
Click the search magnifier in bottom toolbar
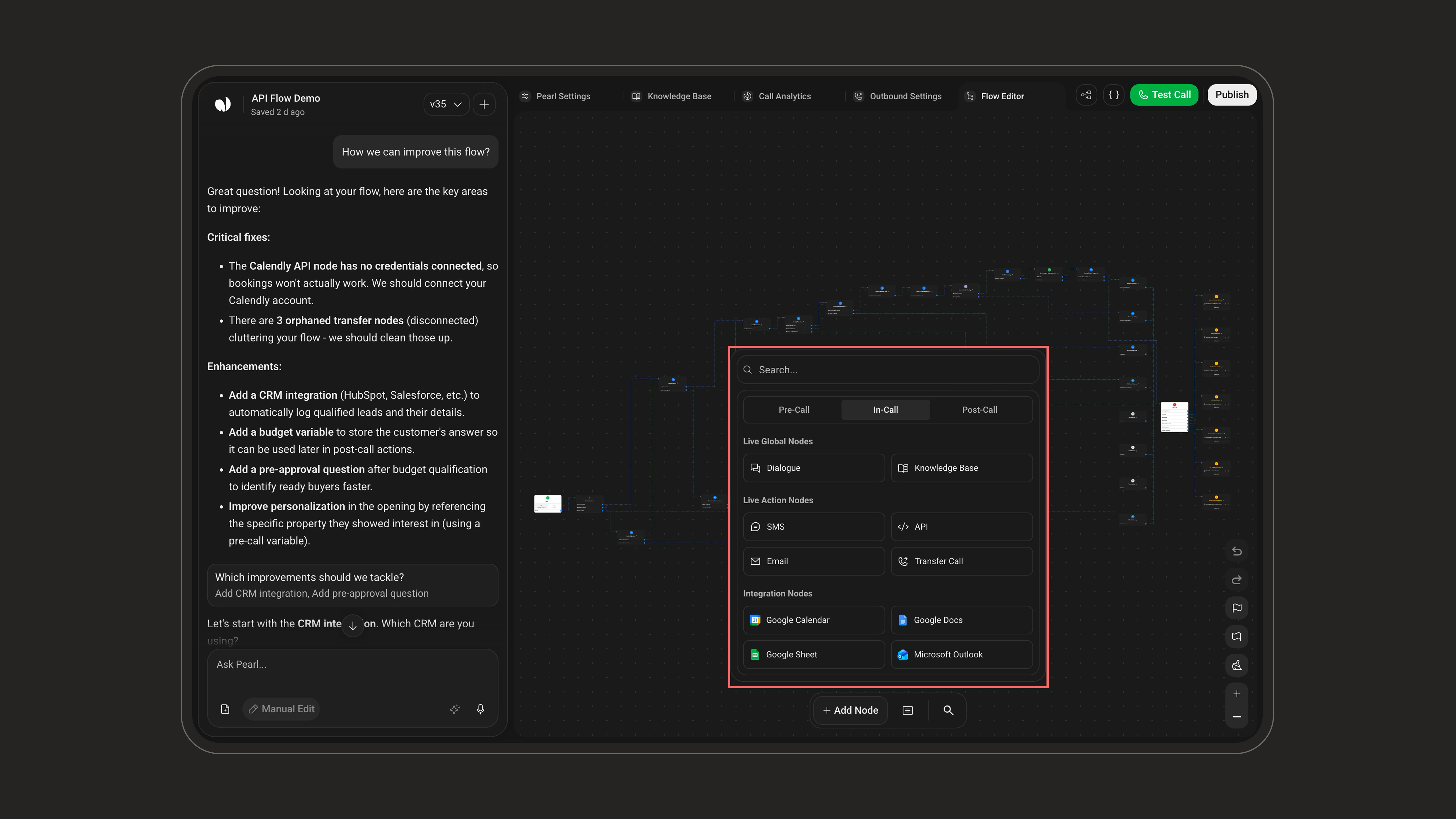coord(948,710)
